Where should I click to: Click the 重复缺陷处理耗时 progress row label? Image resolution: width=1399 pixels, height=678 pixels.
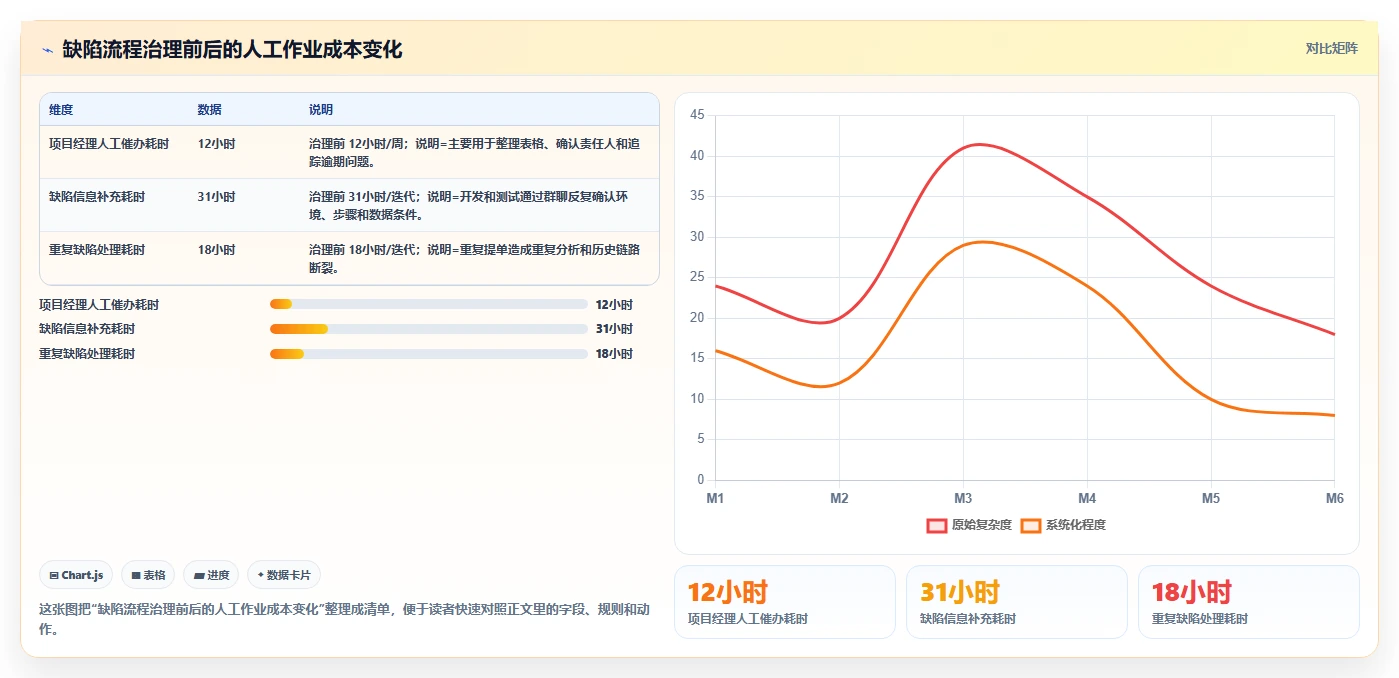[87, 354]
